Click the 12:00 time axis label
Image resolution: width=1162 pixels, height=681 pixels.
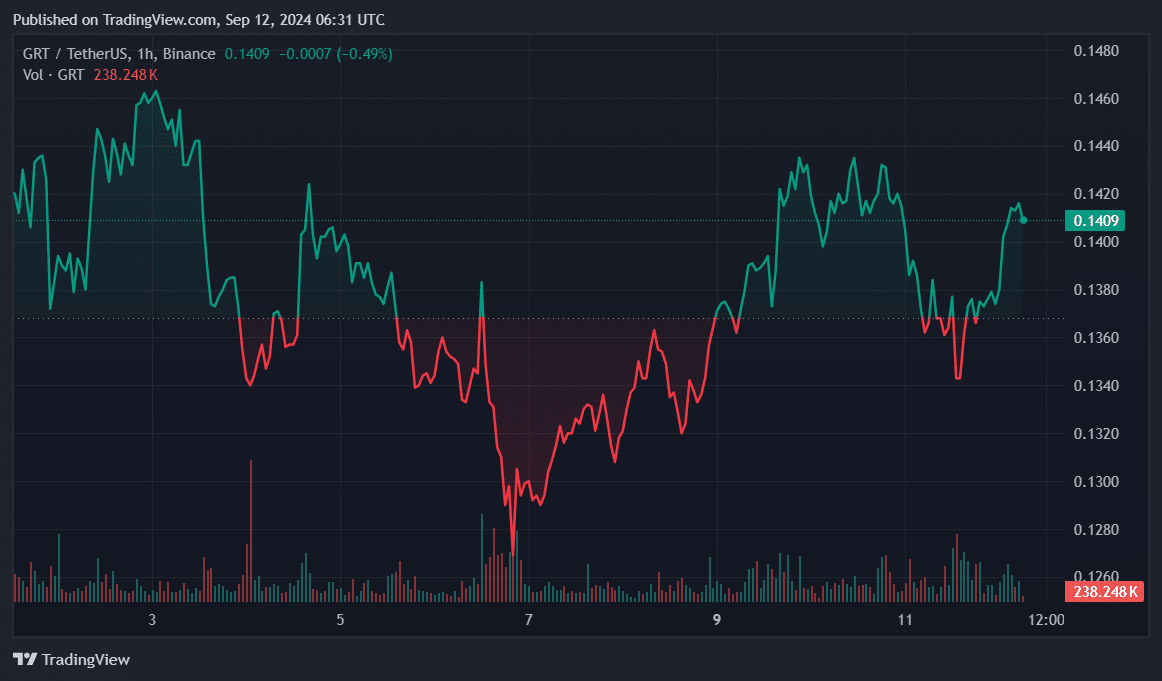tap(1046, 619)
